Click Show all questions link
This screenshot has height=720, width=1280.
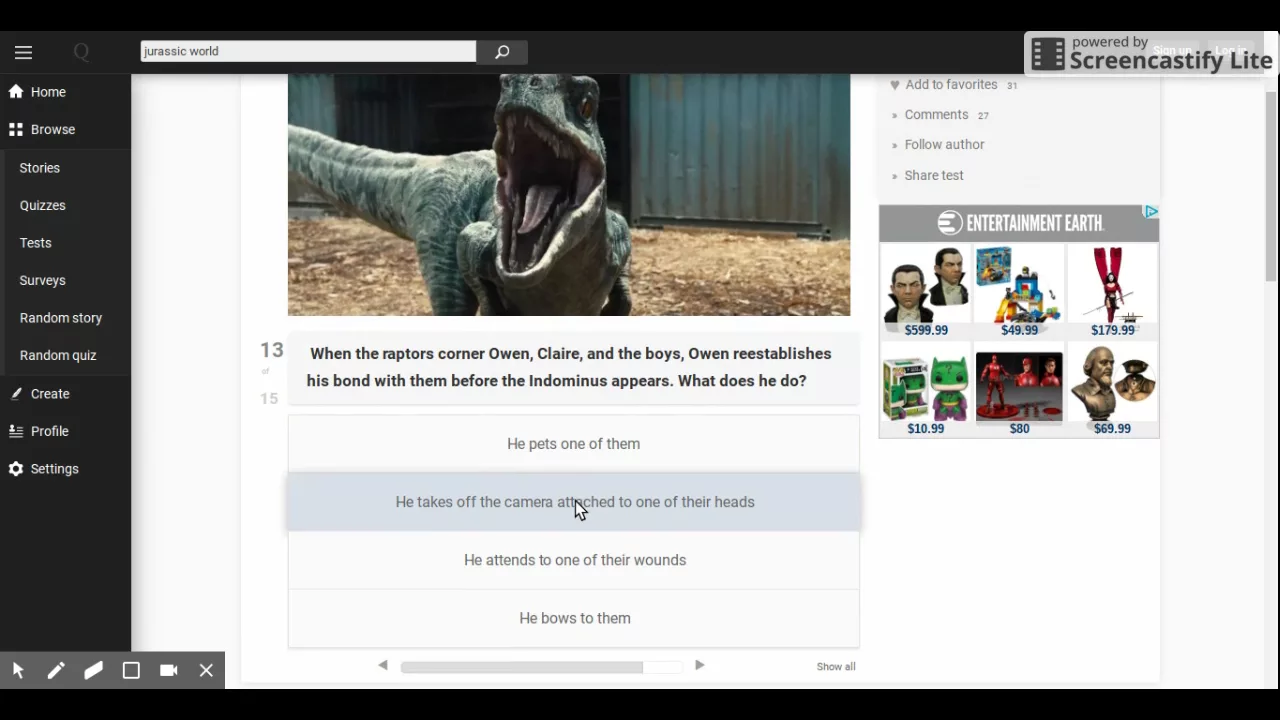[836, 667]
